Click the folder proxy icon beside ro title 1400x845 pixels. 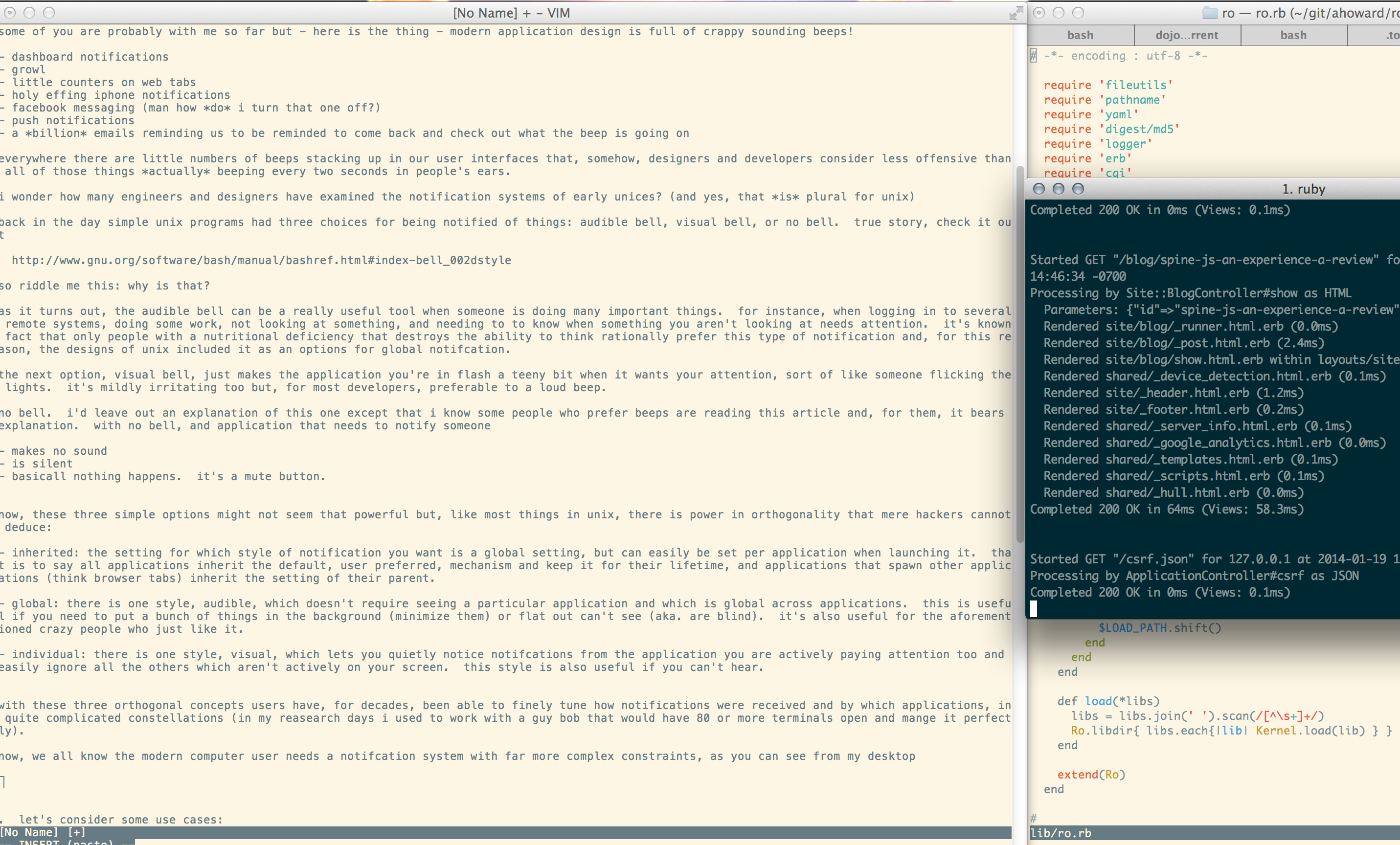pyautogui.click(x=1210, y=13)
